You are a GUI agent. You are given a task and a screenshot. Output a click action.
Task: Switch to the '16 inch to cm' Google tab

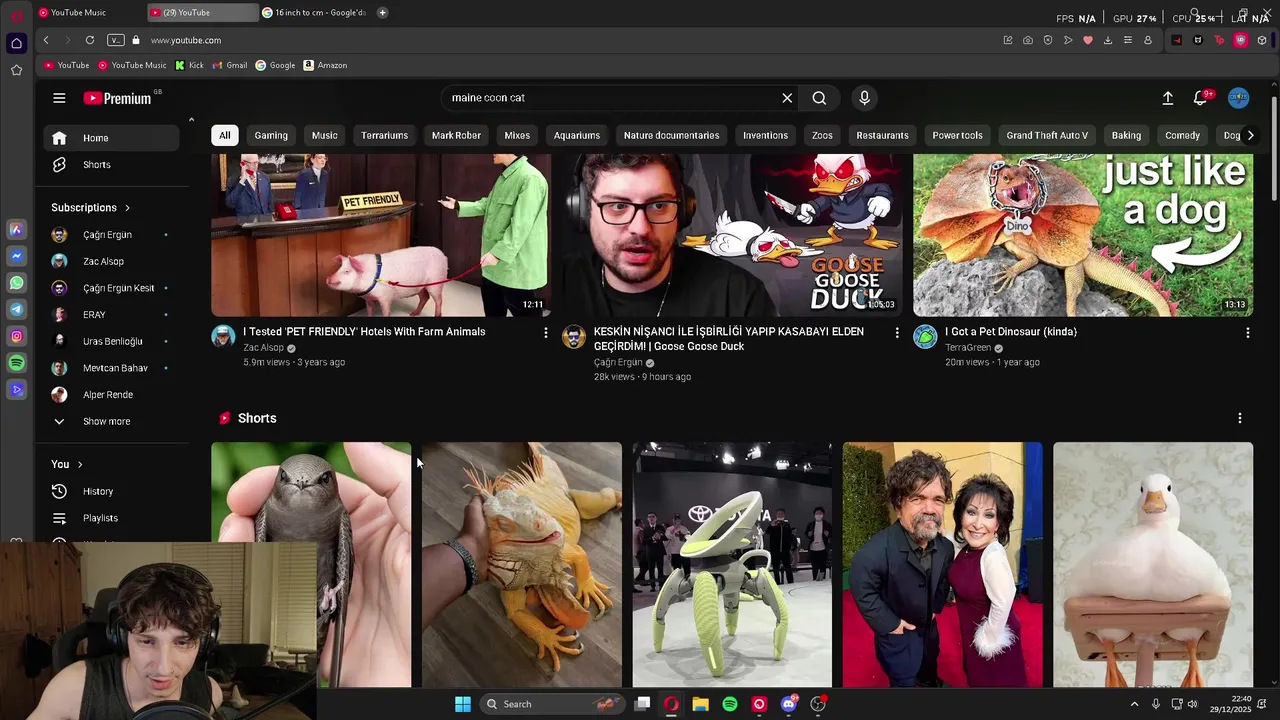coord(314,13)
